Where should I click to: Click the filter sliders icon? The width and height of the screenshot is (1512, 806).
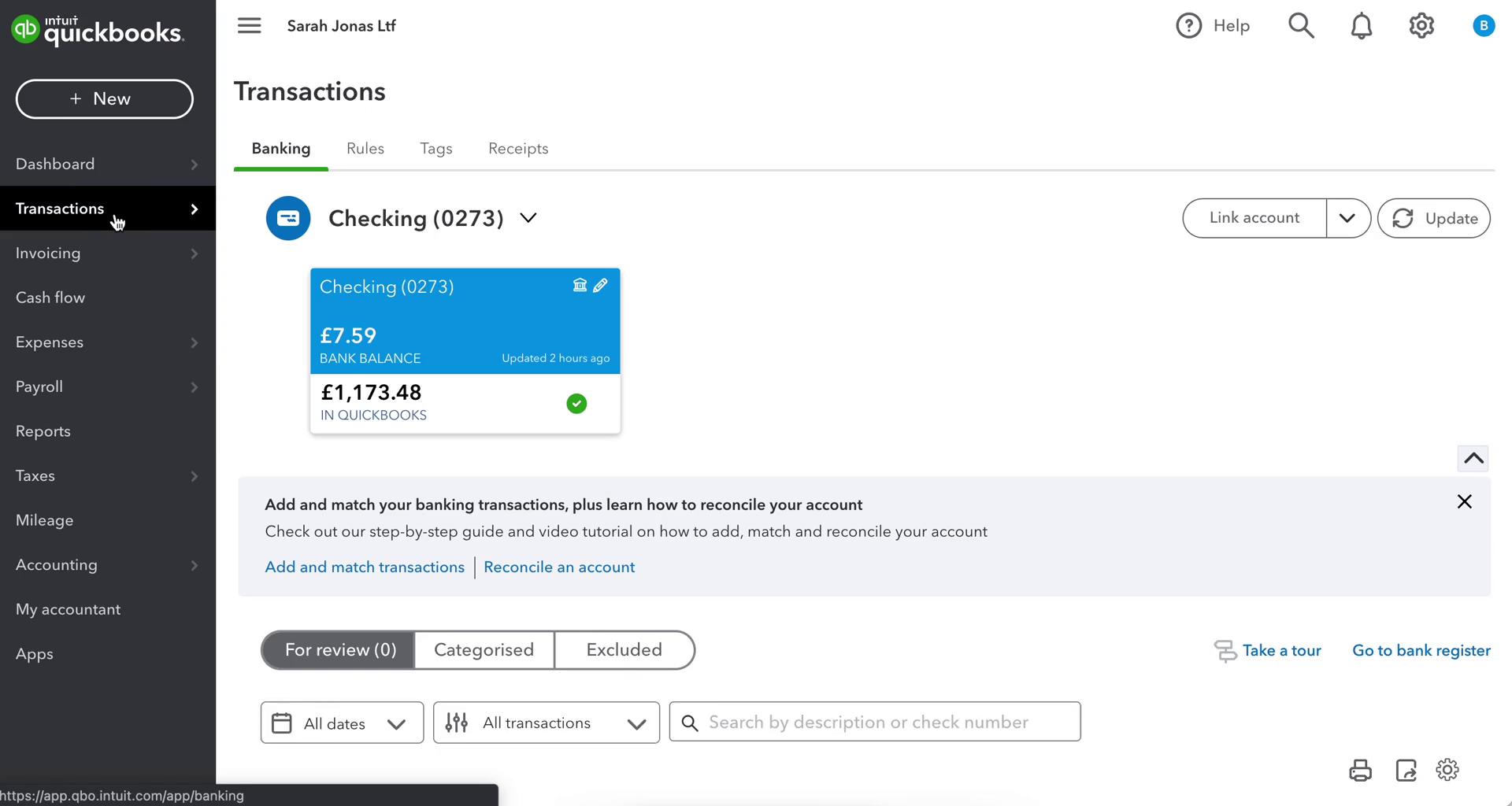[457, 723]
